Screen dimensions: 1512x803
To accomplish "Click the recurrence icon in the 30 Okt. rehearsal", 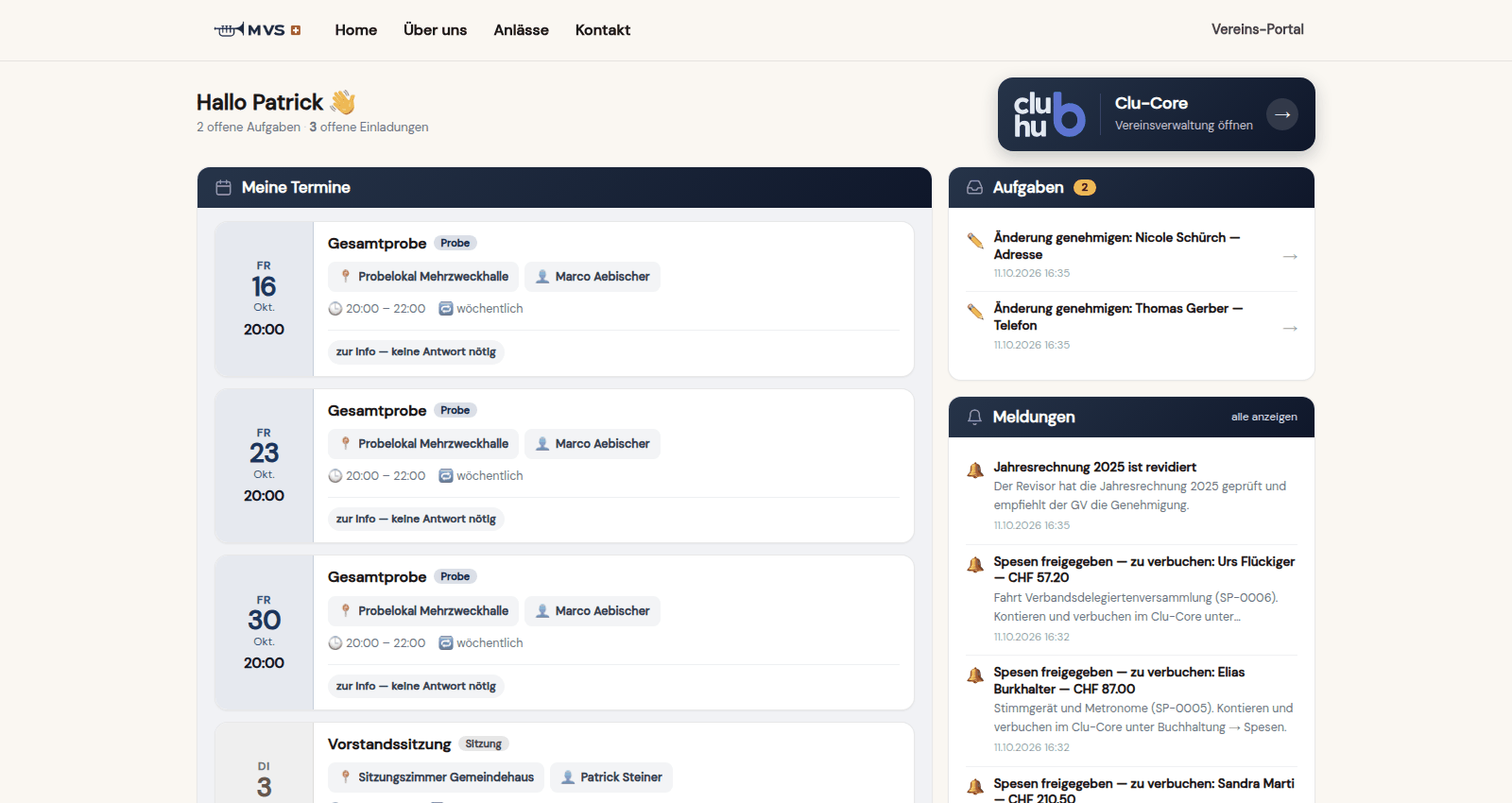I will pos(446,643).
